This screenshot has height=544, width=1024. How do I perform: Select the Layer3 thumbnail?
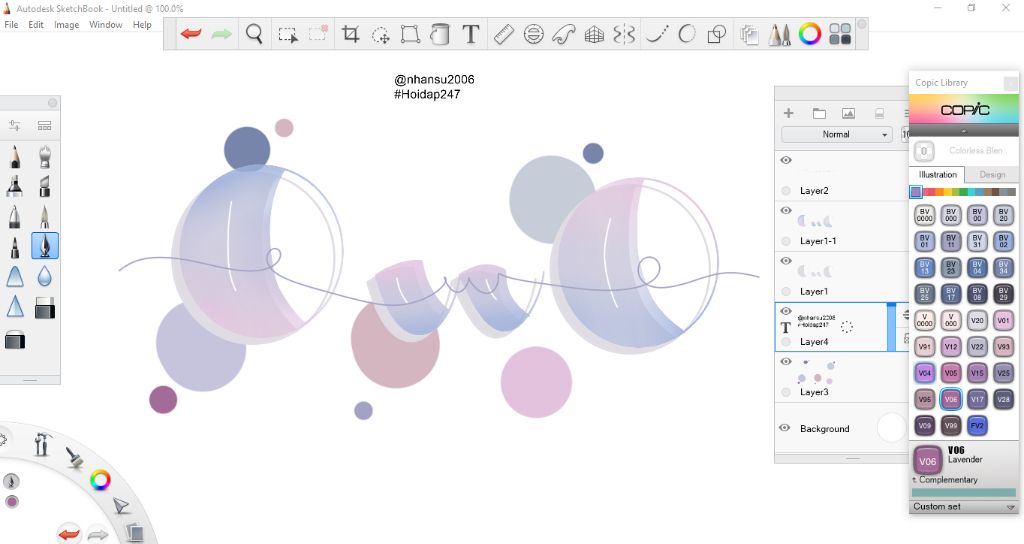tap(816, 372)
